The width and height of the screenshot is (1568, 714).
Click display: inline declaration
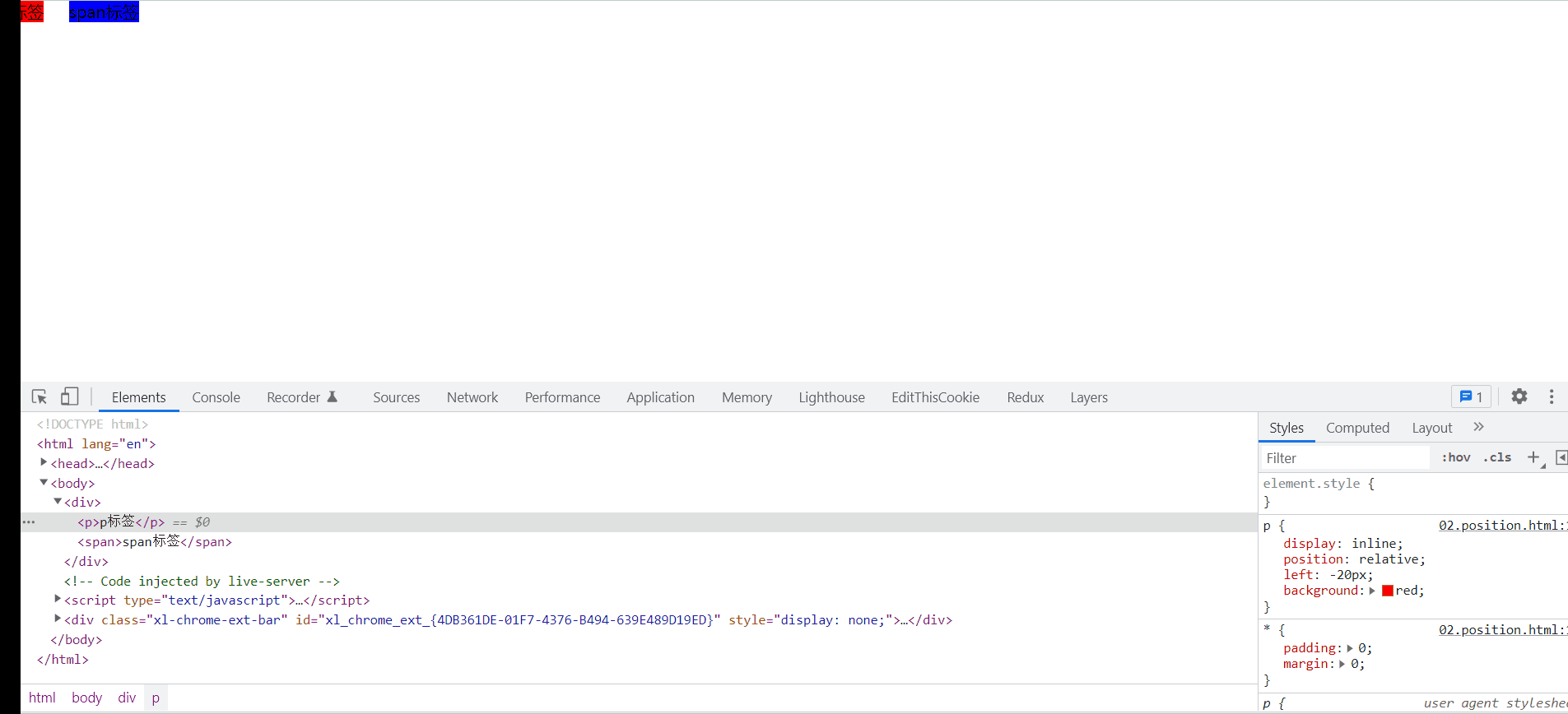[x=1343, y=544]
